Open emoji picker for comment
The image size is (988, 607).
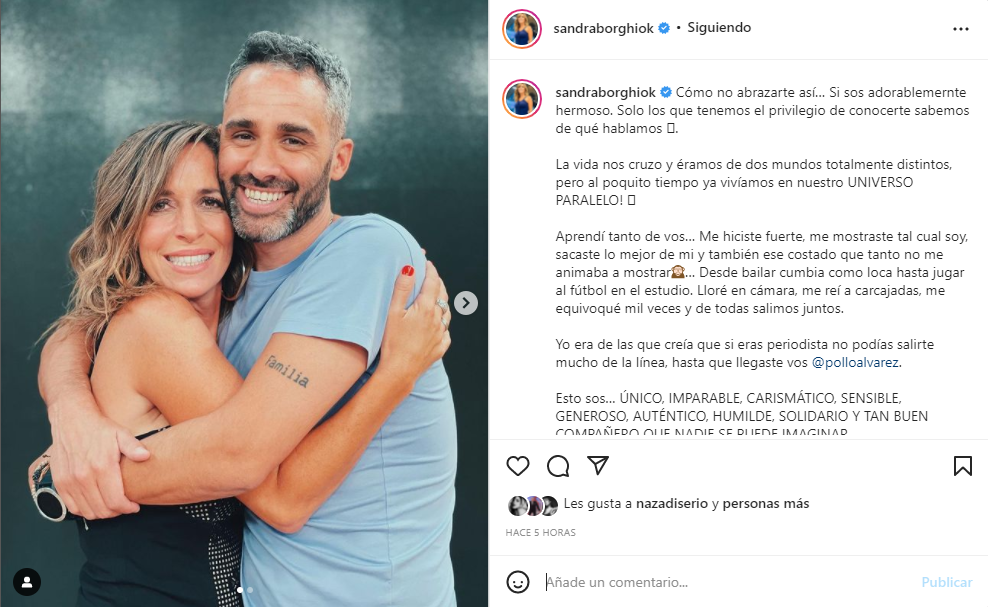517,582
